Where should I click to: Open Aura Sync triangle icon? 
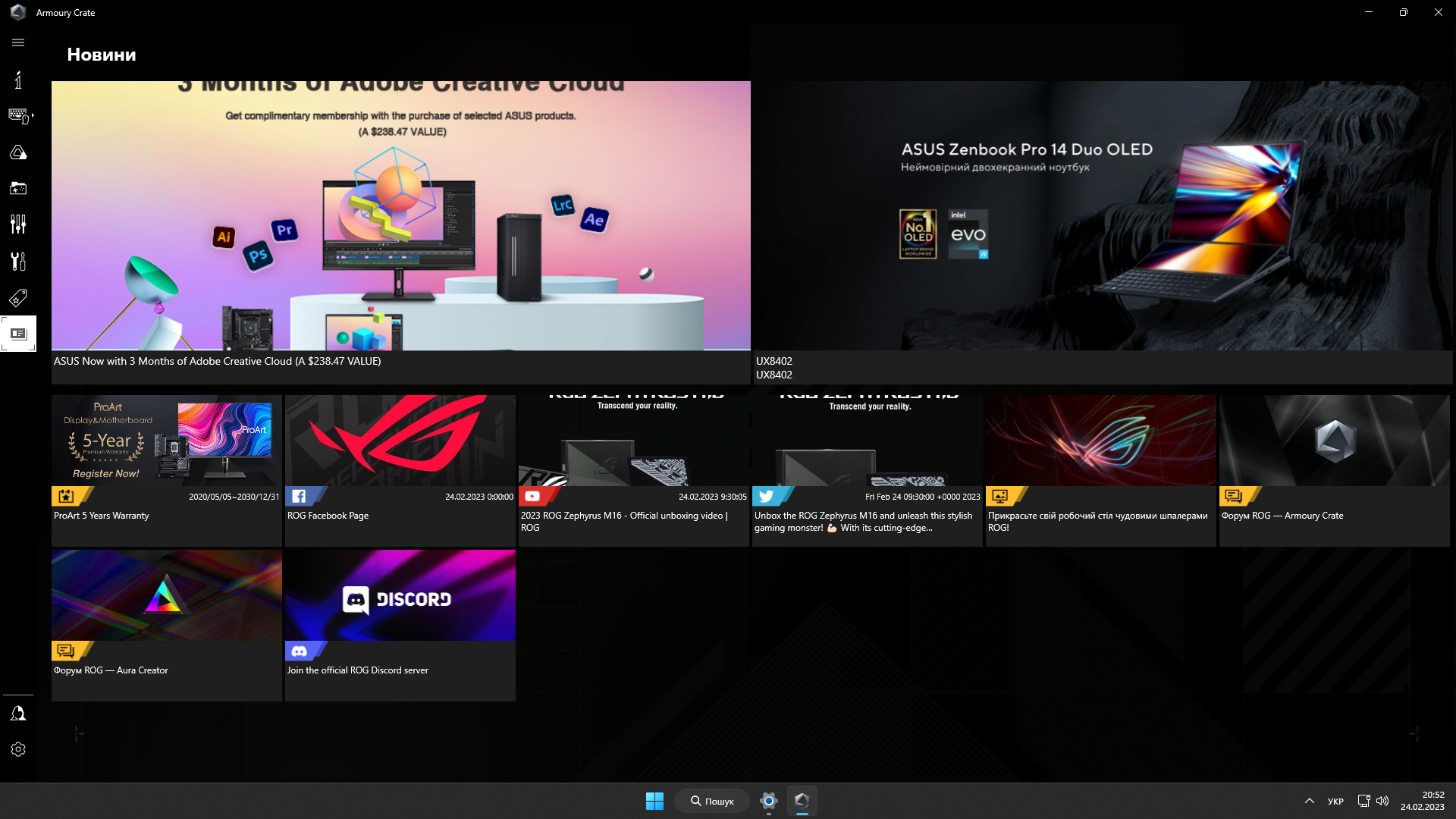coord(18,152)
